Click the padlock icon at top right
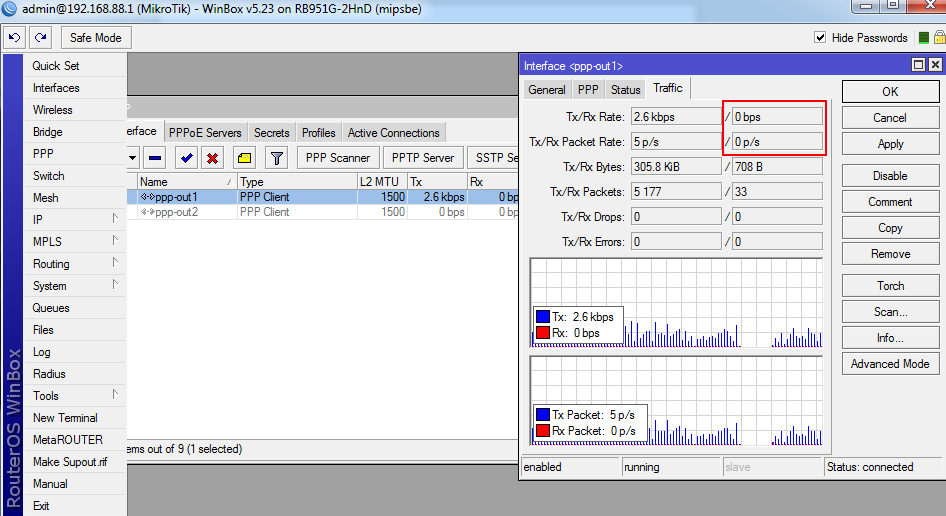The height and width of the screenshot is (516, 946). point(939,38)
